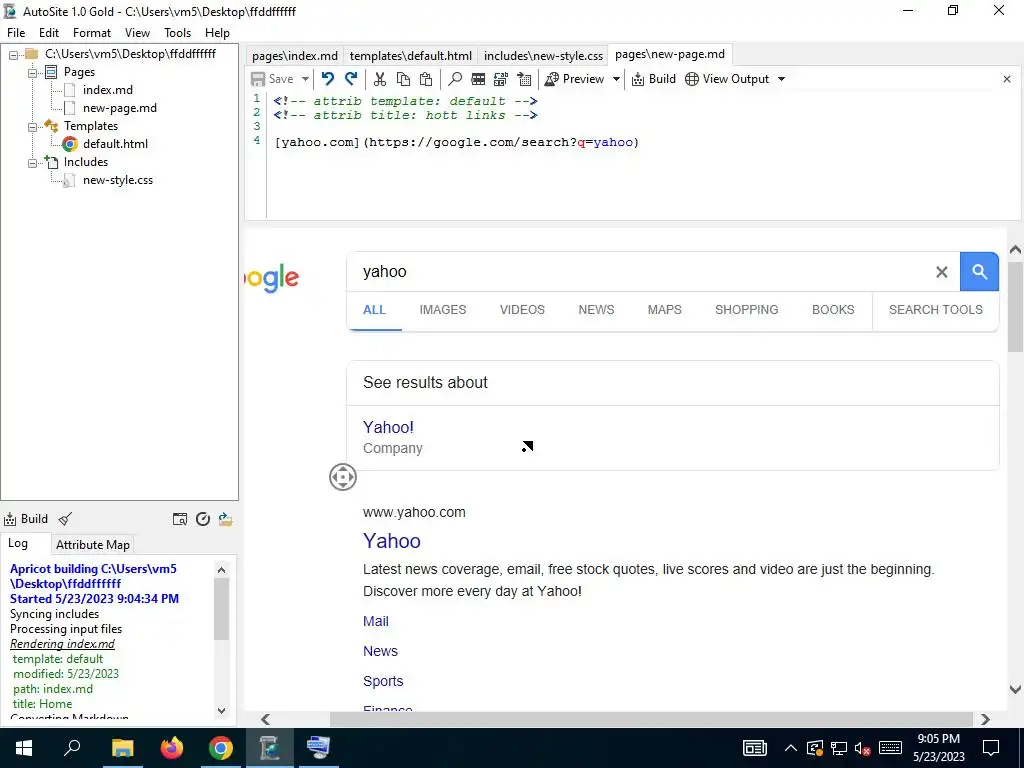
Task: Open the Save dropdown arrow
Action: [305, 79]
